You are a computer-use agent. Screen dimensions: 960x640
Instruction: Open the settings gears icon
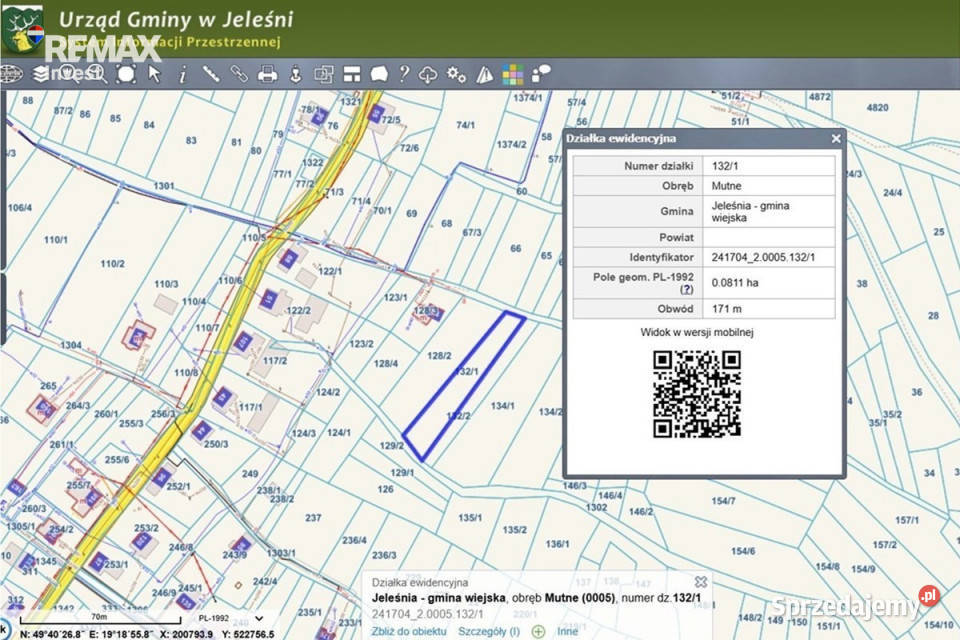(456, 75)
